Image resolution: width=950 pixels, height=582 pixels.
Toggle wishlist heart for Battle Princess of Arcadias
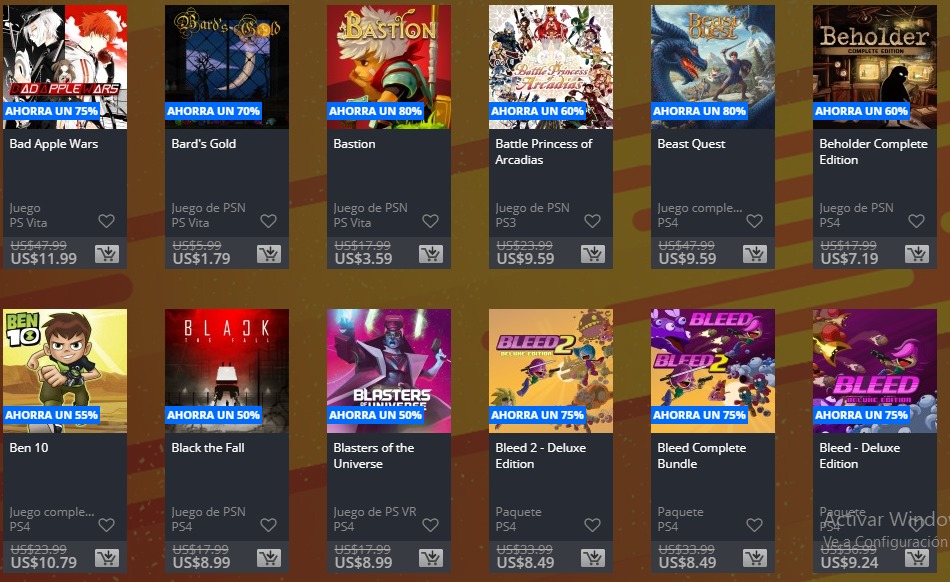(x=593, y=221)
